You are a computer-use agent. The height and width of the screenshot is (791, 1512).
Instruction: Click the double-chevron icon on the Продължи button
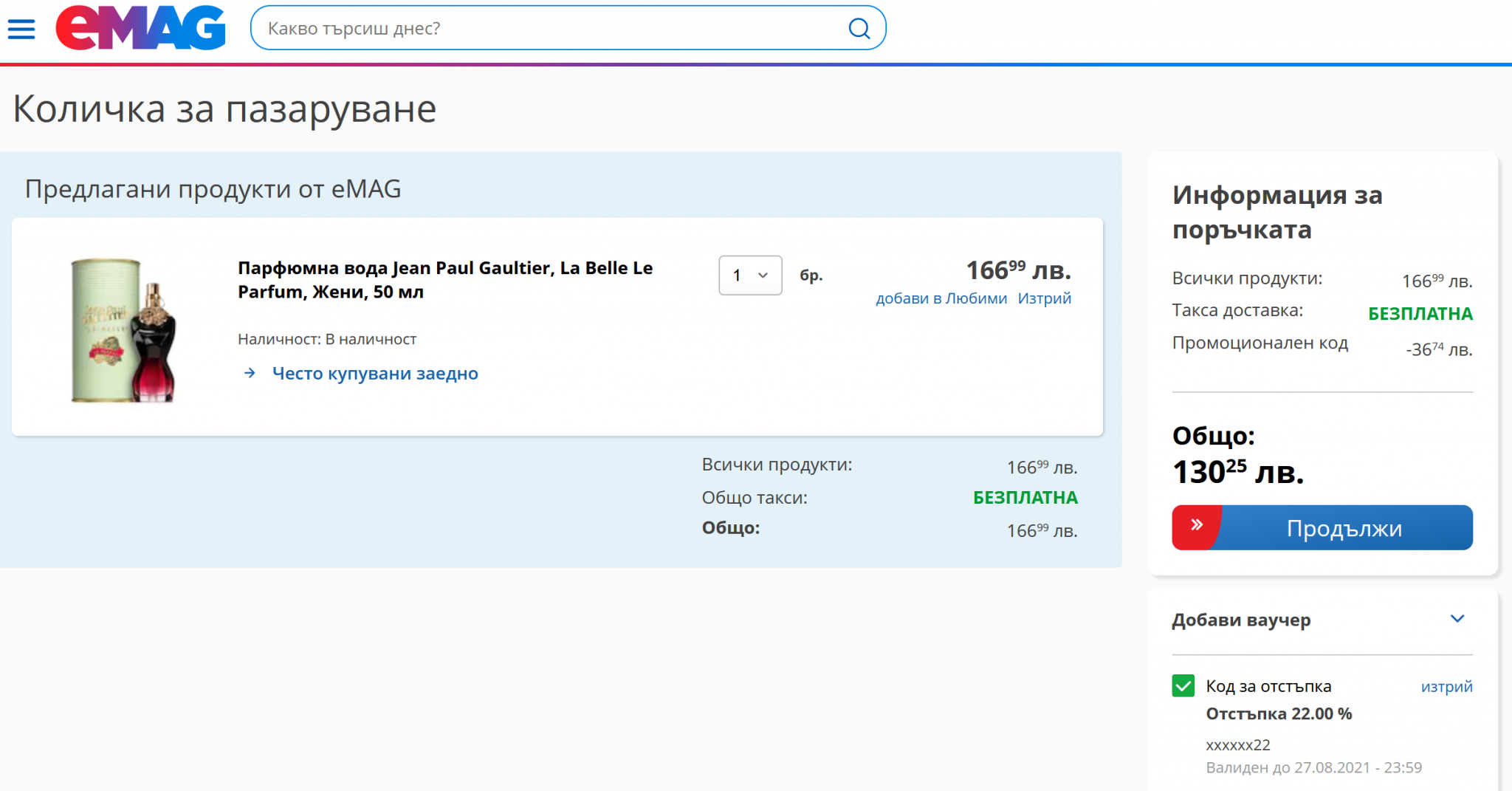click(x=1197, y=527)
